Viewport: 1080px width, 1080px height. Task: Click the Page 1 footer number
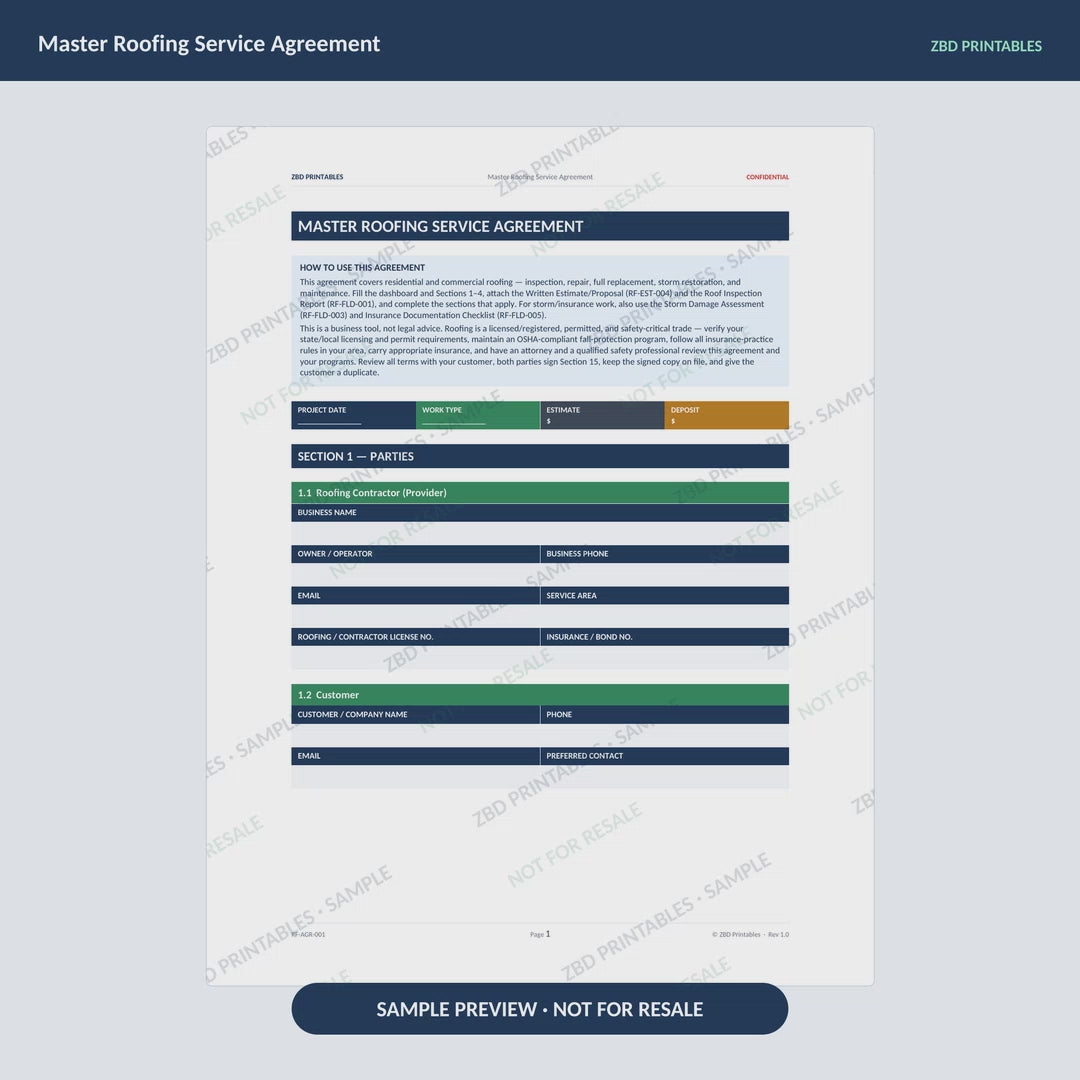click(540, 934)
